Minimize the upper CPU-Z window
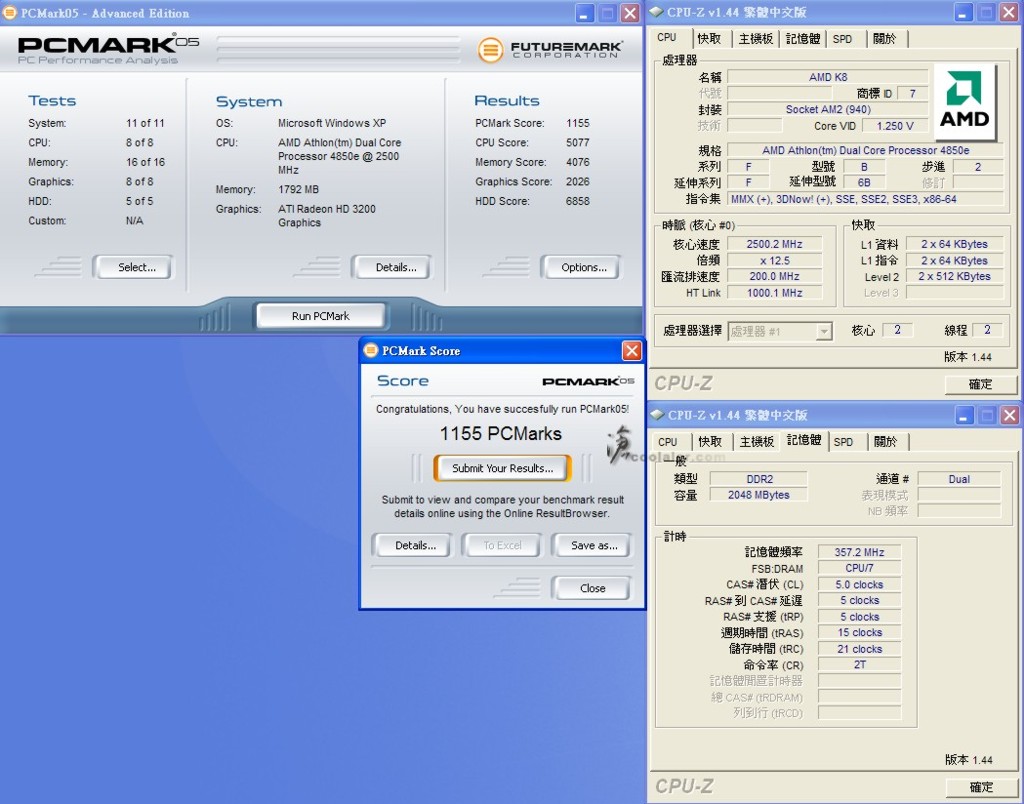Screen dimensions: 1024x804 point(963,12)
